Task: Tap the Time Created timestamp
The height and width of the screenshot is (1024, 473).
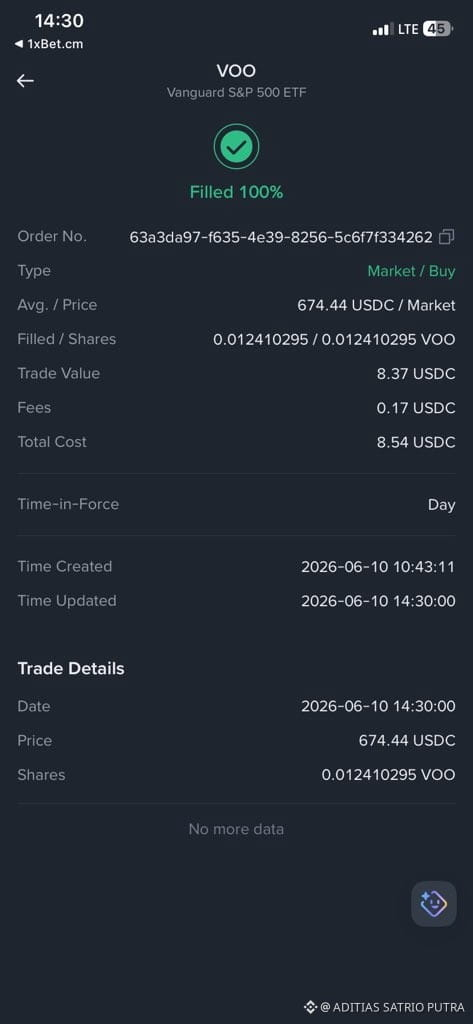Action: tap(378, 567)
